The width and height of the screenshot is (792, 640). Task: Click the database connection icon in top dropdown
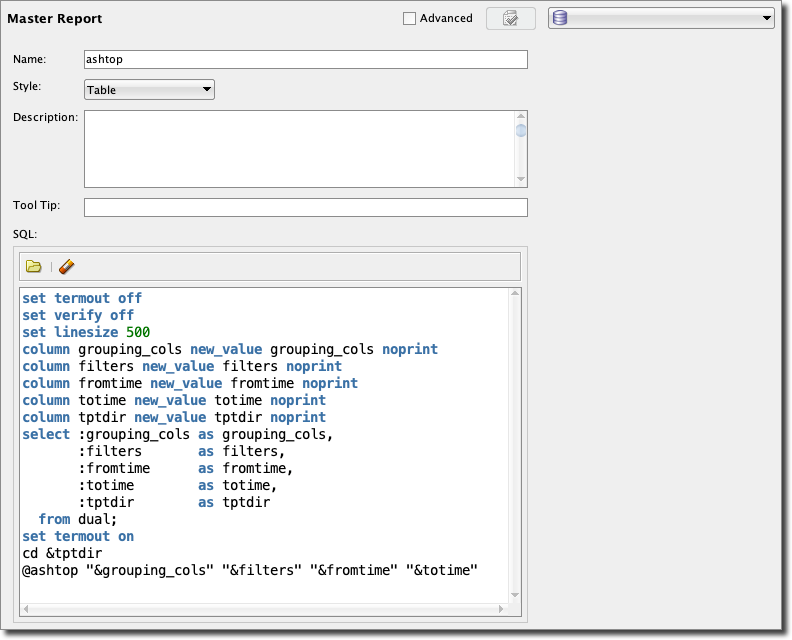(560, 18)
